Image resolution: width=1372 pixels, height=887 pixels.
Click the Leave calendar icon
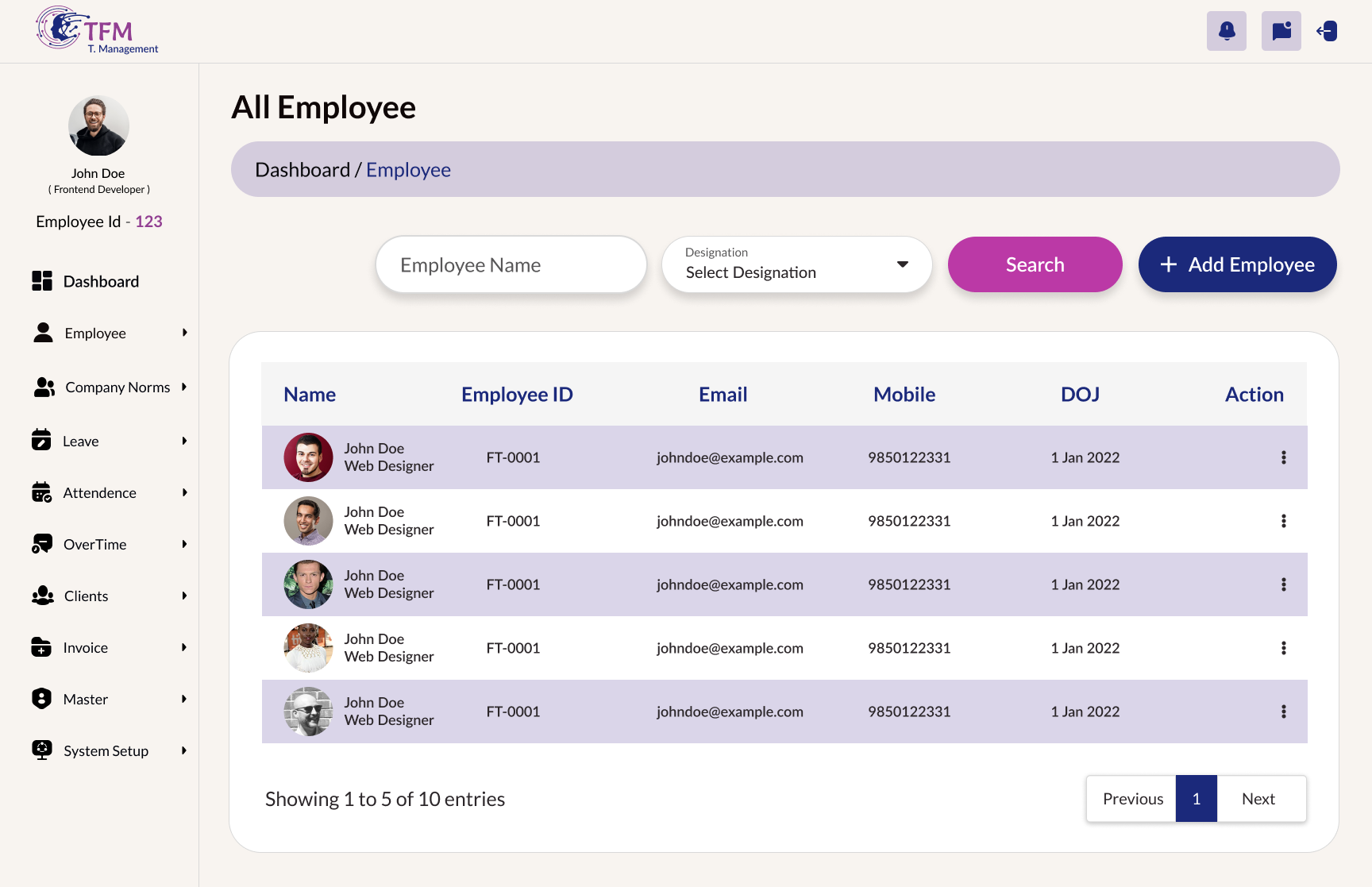point(41,440)
